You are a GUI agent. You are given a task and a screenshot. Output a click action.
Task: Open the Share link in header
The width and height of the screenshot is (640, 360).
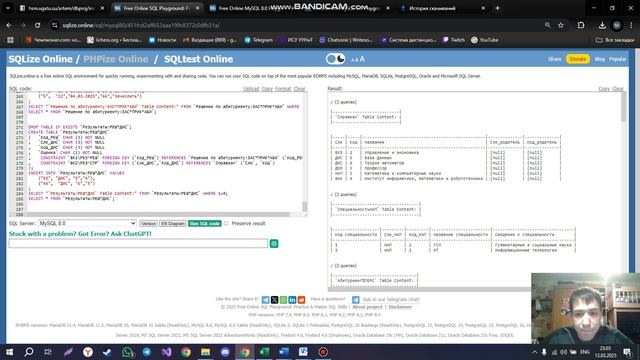[554, 59]
